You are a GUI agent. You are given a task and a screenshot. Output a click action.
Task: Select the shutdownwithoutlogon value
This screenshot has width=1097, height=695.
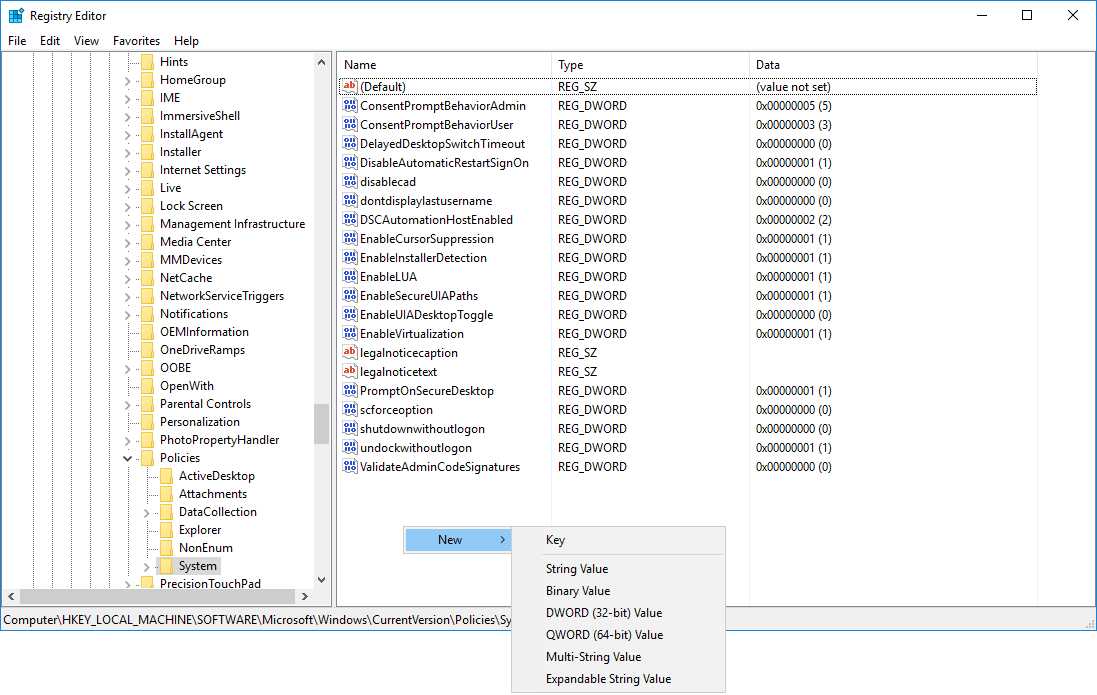click(422, 428)
